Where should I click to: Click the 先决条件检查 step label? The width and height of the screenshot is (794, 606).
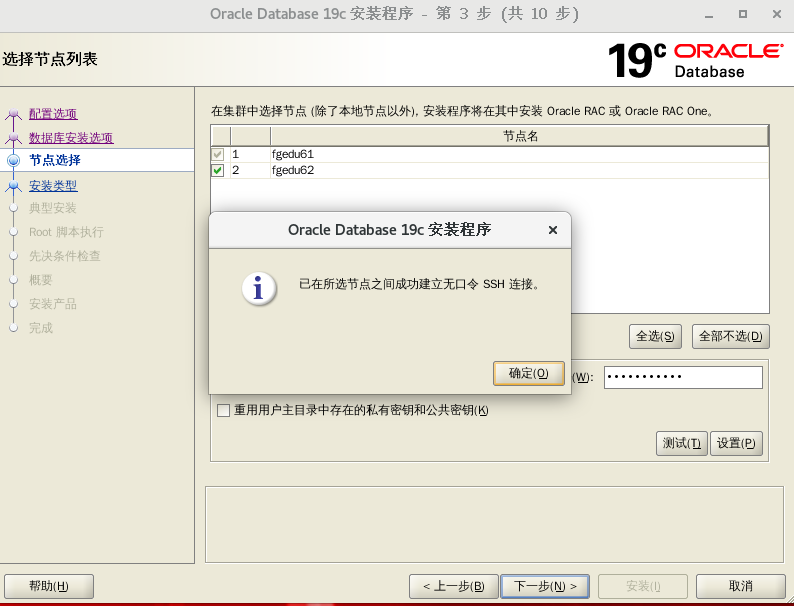coord(65,256)
